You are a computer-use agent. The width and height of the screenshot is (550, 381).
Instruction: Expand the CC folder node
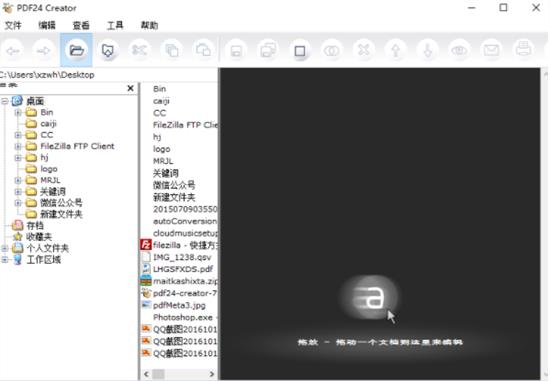(x=18, y=135)
